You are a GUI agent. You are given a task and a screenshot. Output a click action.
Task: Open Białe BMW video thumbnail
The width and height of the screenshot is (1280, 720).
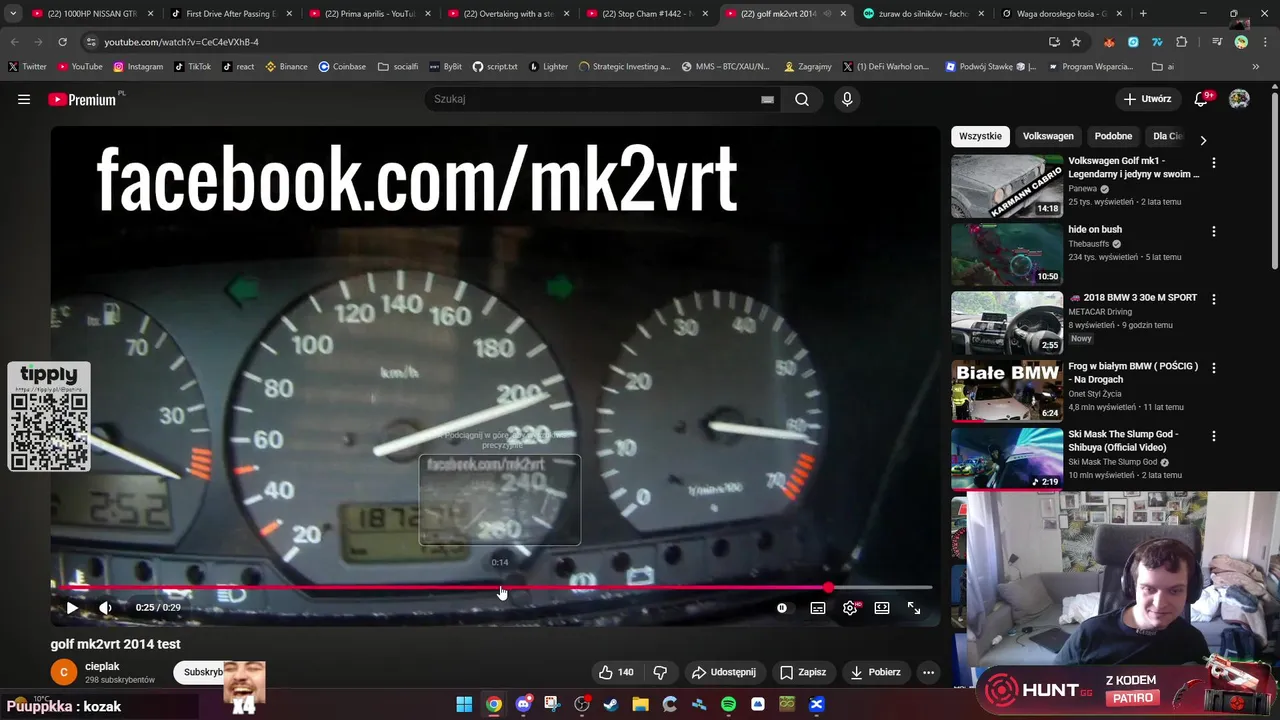1007,391
